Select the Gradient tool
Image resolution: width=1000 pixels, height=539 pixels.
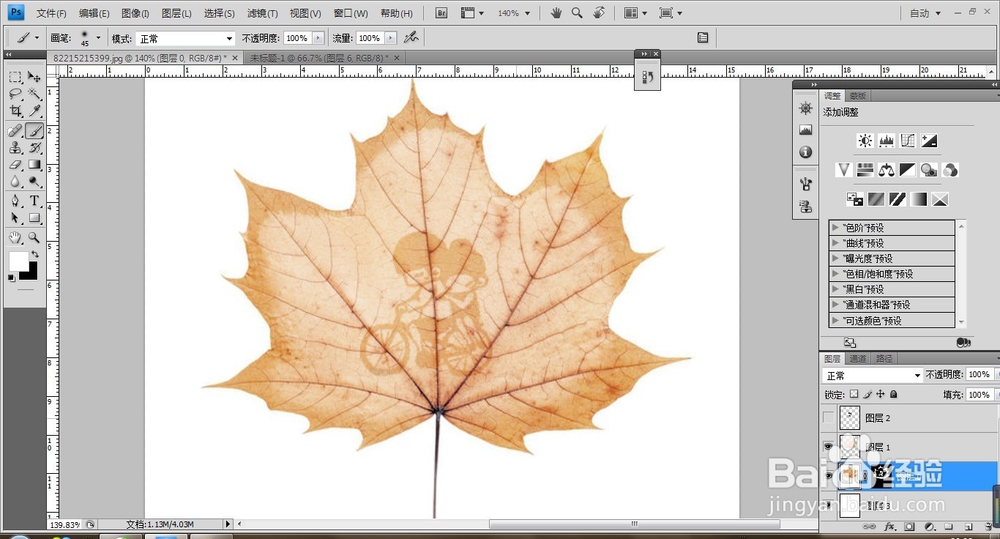pyautogui.click(x=34, y=165)
